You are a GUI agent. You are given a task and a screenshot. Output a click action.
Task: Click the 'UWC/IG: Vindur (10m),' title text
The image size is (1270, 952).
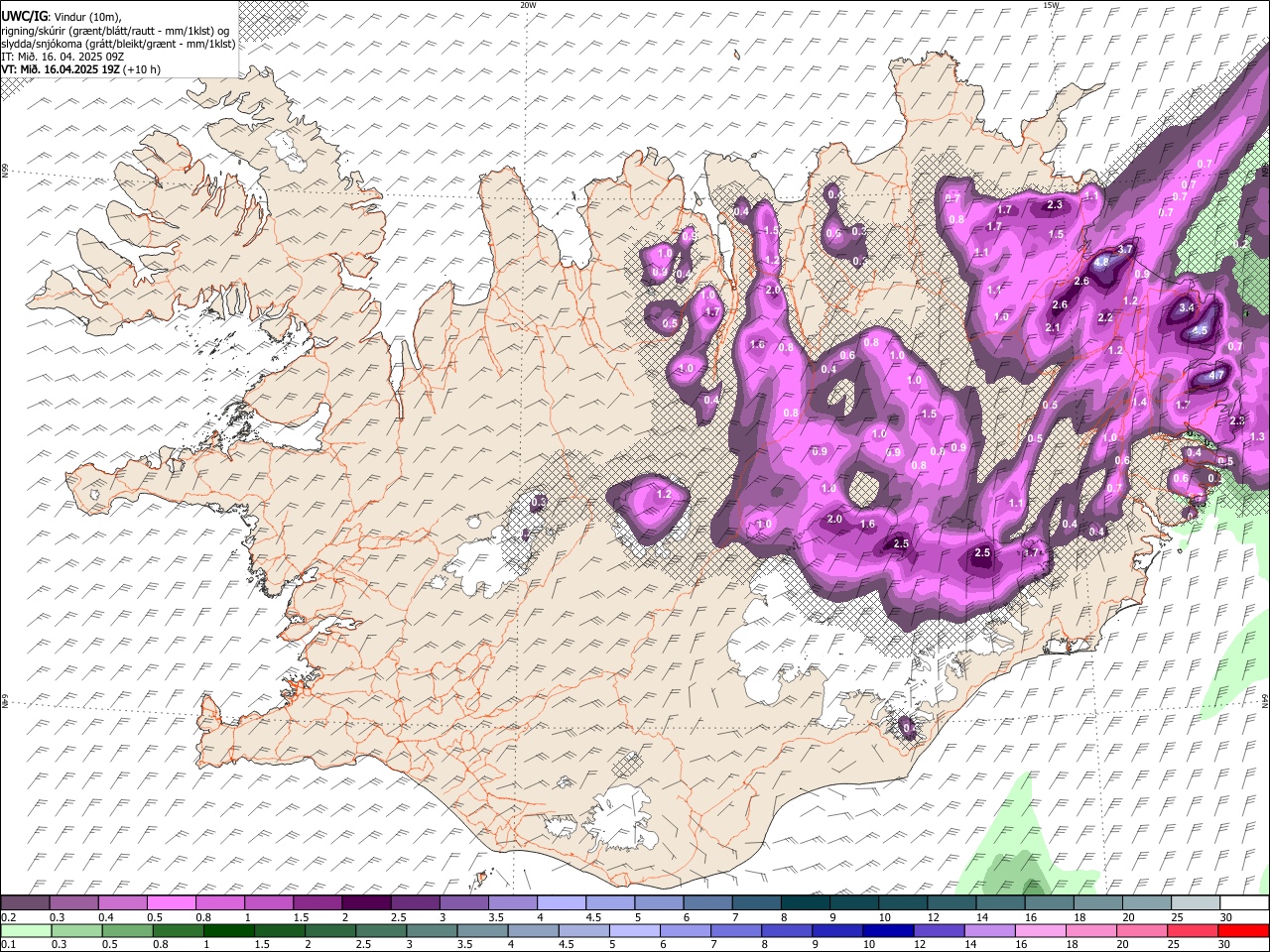point(62,17)
